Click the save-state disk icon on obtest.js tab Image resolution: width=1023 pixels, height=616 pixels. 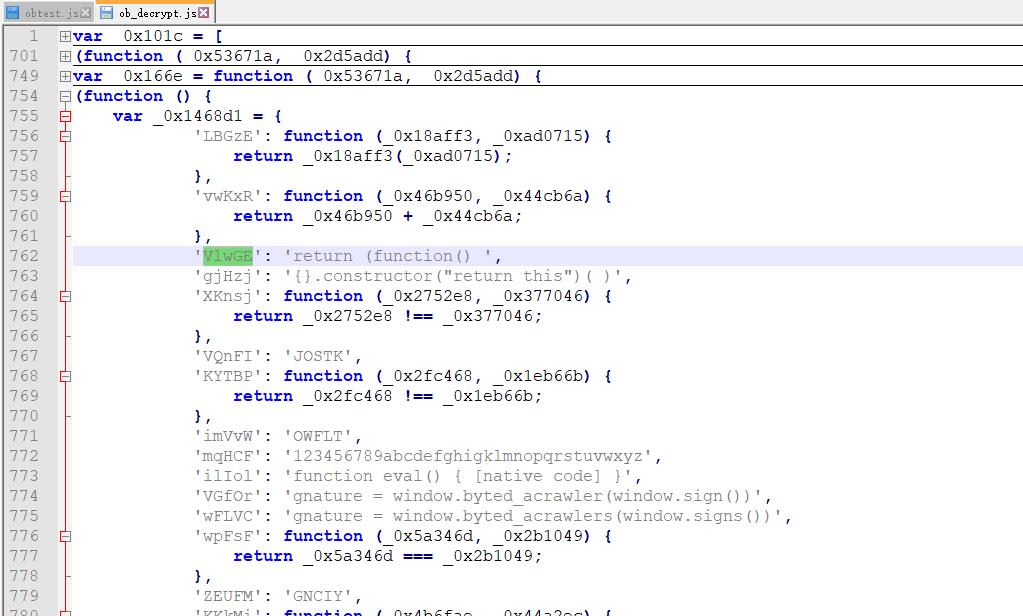12,12
